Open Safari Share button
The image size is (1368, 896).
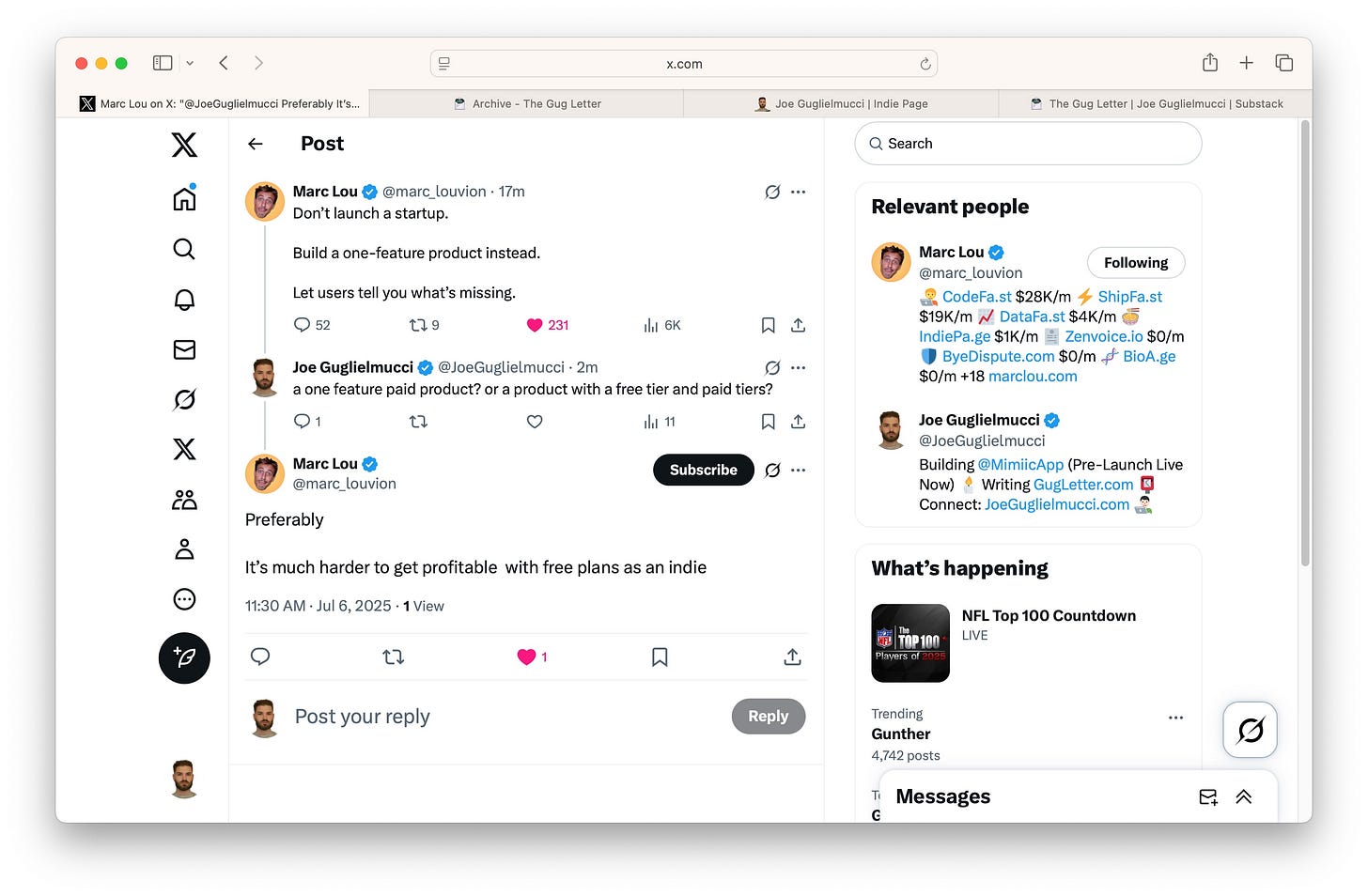pyautogui.click(x=1210, y=63)
